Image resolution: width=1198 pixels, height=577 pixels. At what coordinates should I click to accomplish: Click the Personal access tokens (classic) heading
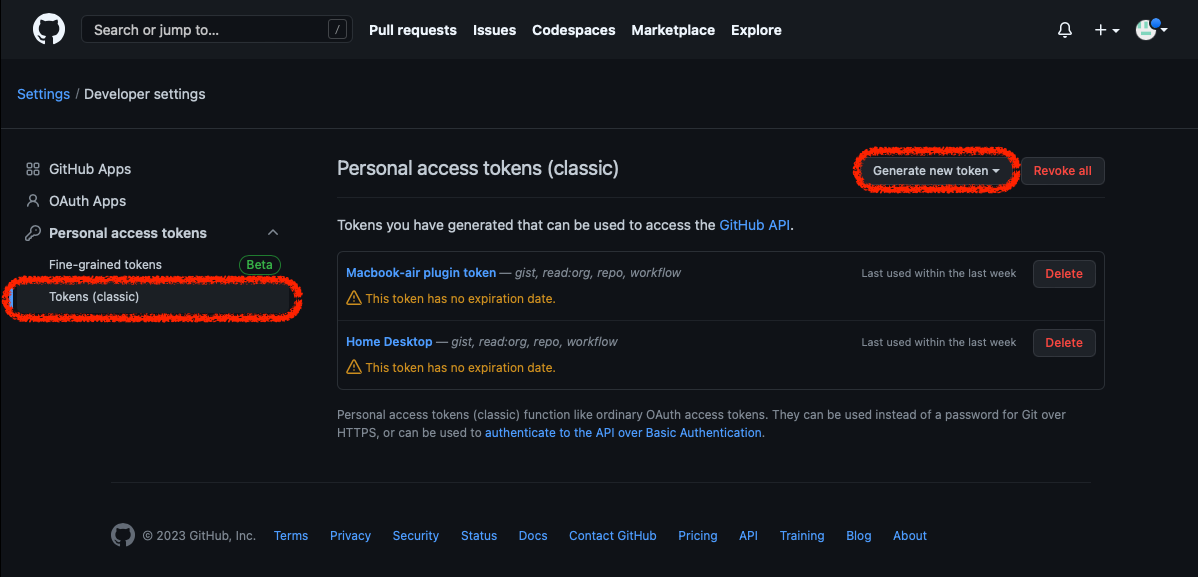coord(478,169)
